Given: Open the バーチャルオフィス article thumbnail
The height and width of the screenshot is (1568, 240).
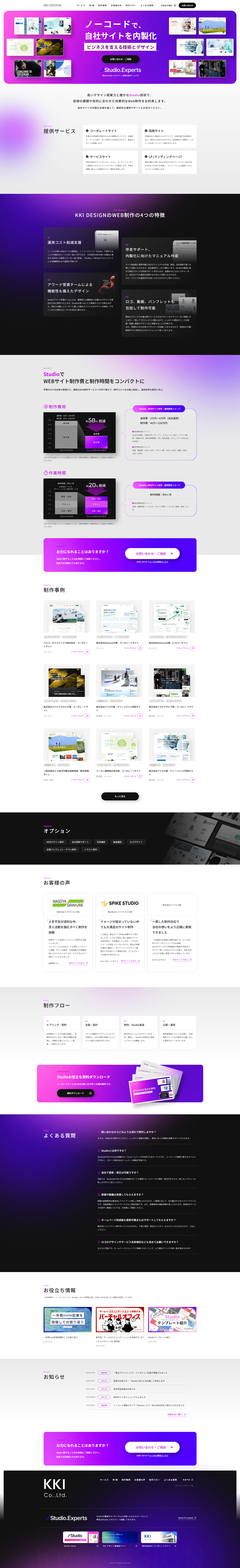Looking at the screenshot, I should (x=120, y=1320).
